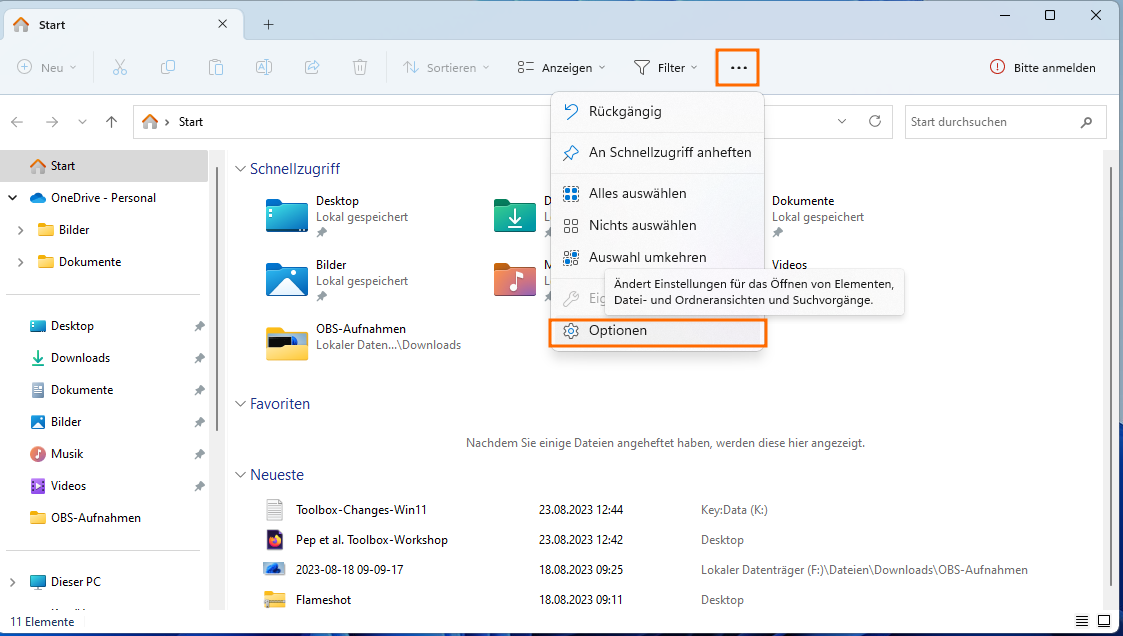Open the Anzeigen dropdown
Image resolution: width=1123 pixels, height=636 pixels.
[x=562, y=67]
